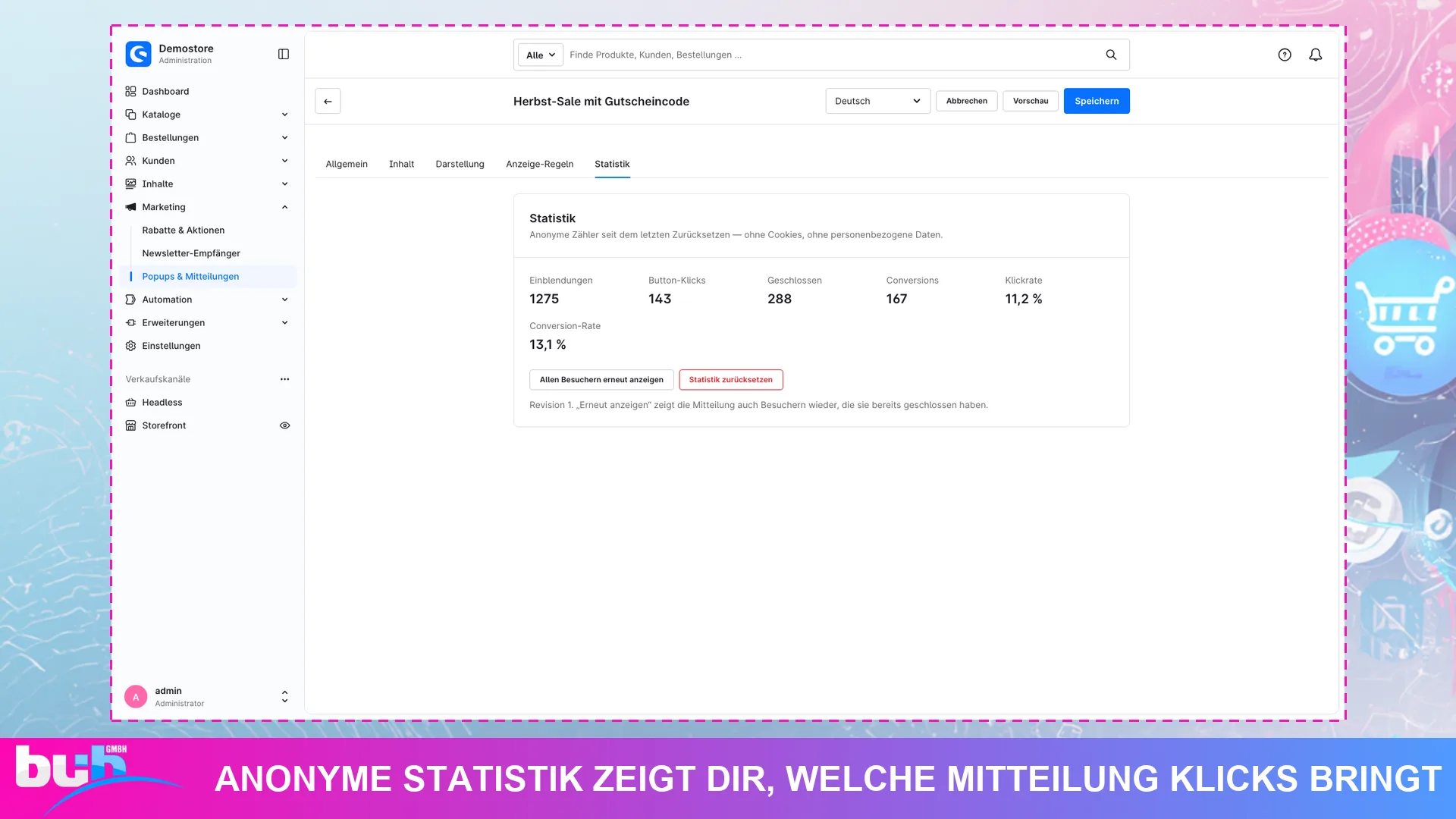The width and height of the screenshot is (1456, 819).
Task: Open the Alle search scope dropdown
Action: (541, 55)
